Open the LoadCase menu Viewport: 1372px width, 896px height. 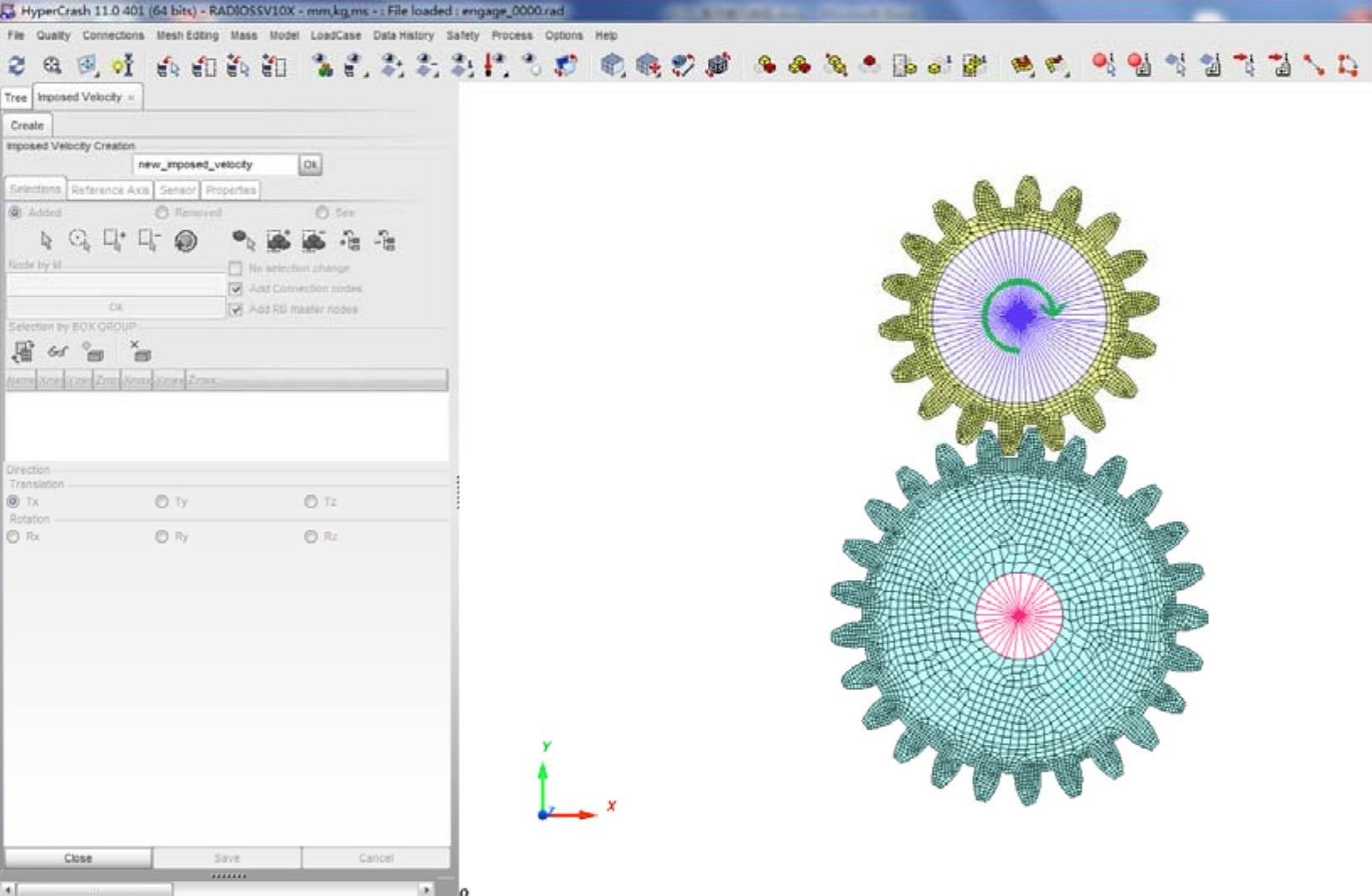click(x=335, y=35)
